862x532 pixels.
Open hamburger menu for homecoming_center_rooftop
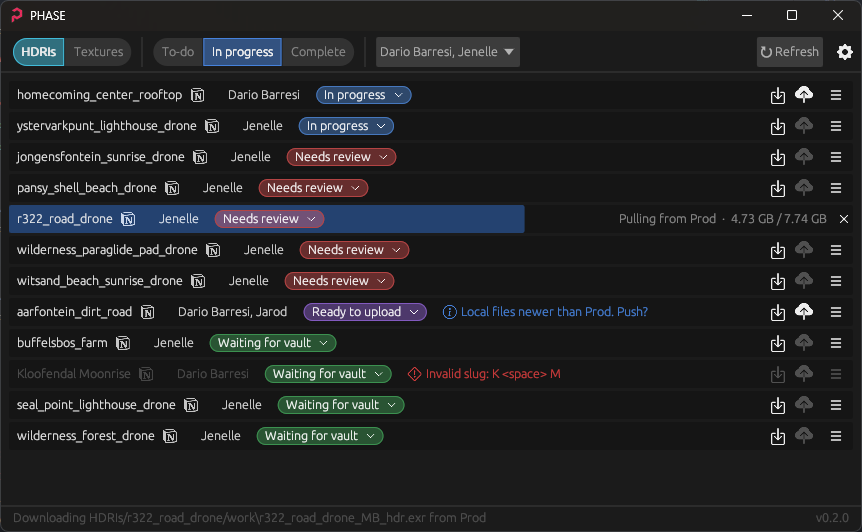click(836, 95)
